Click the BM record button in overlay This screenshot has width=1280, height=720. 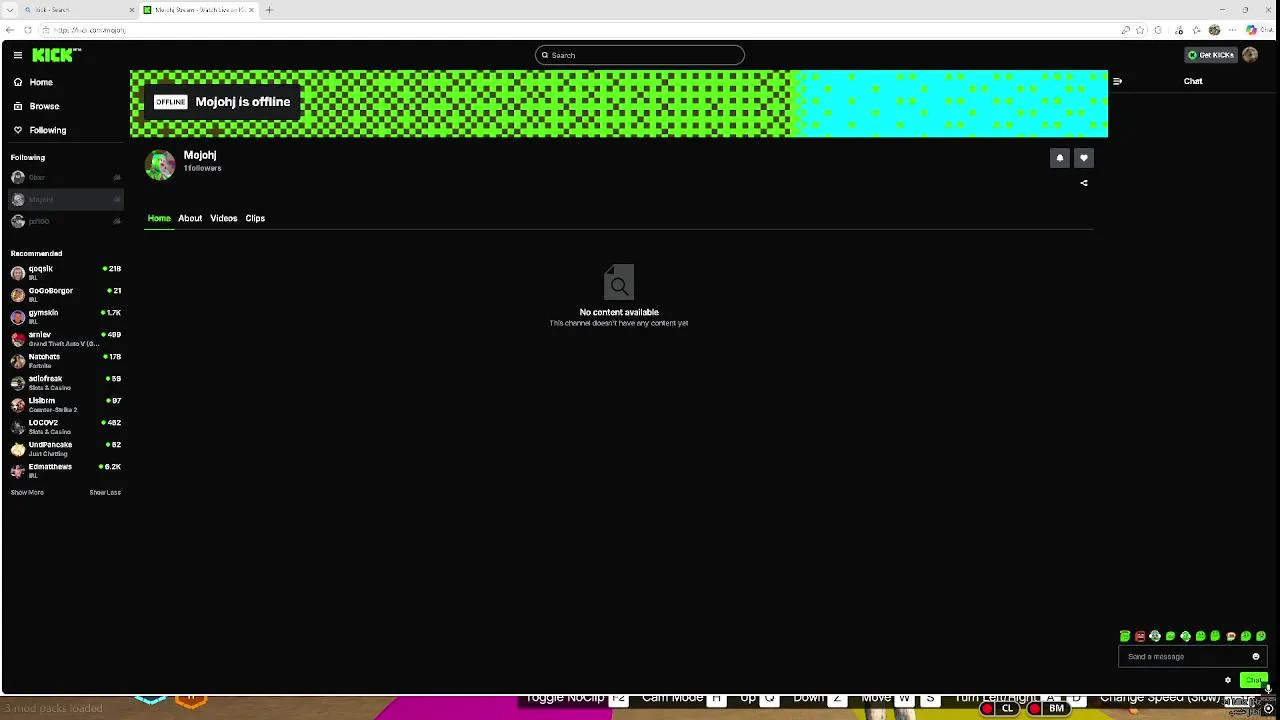pyautogui.click(x=1047, y=708)
